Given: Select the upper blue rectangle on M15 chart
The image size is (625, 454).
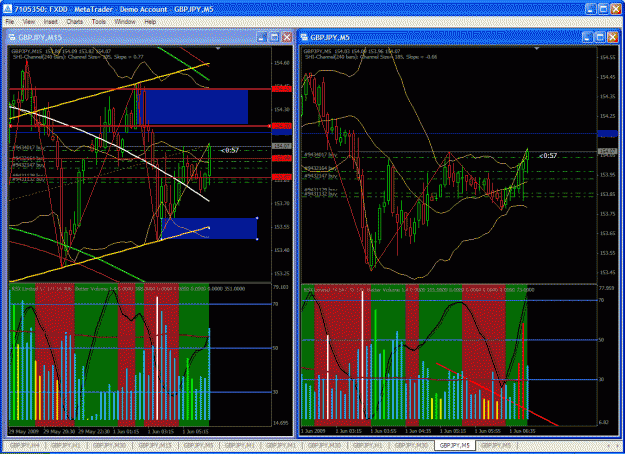Looking at the screenshot, I should tap(194, 106).
